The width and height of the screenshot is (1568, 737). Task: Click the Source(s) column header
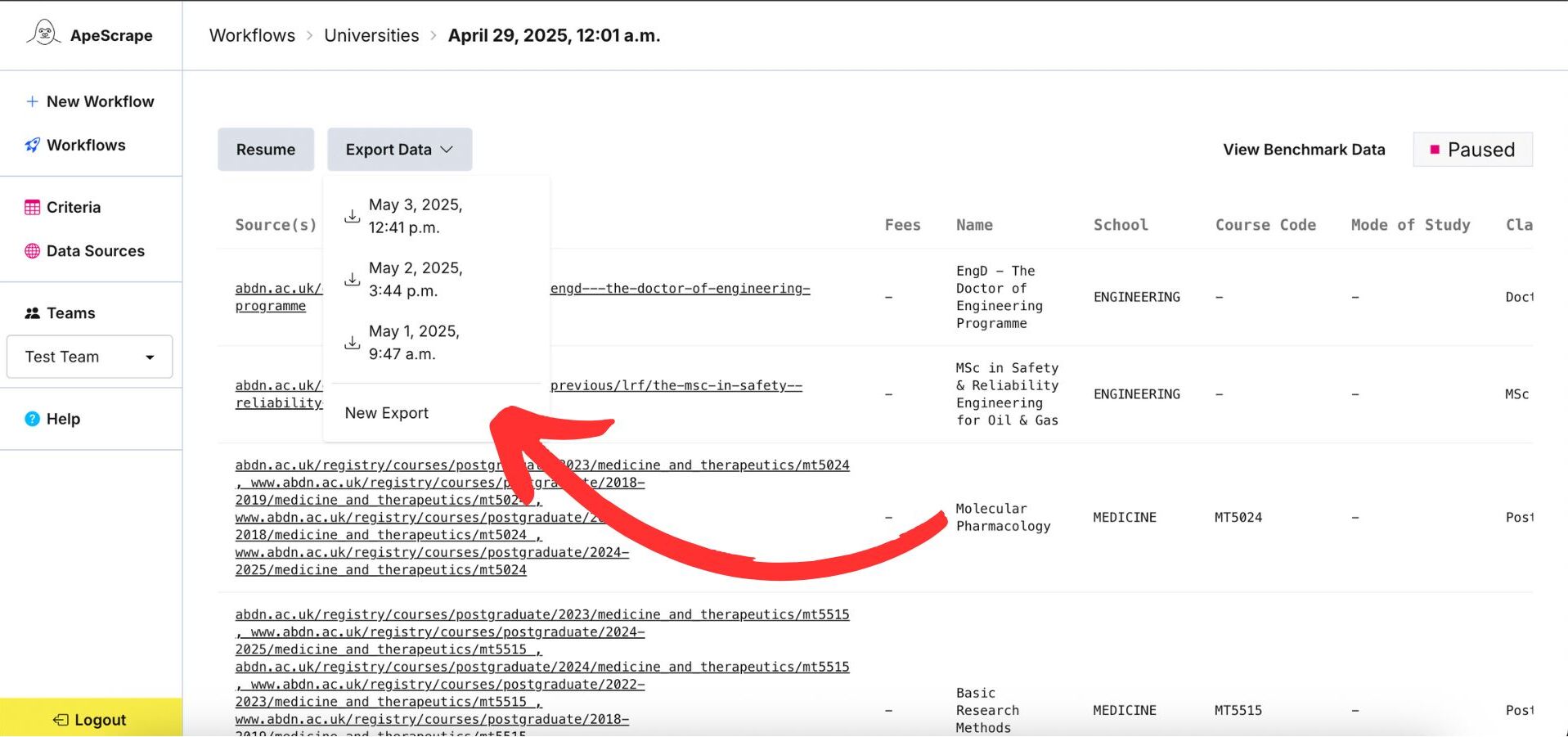(x=276, y=225)
